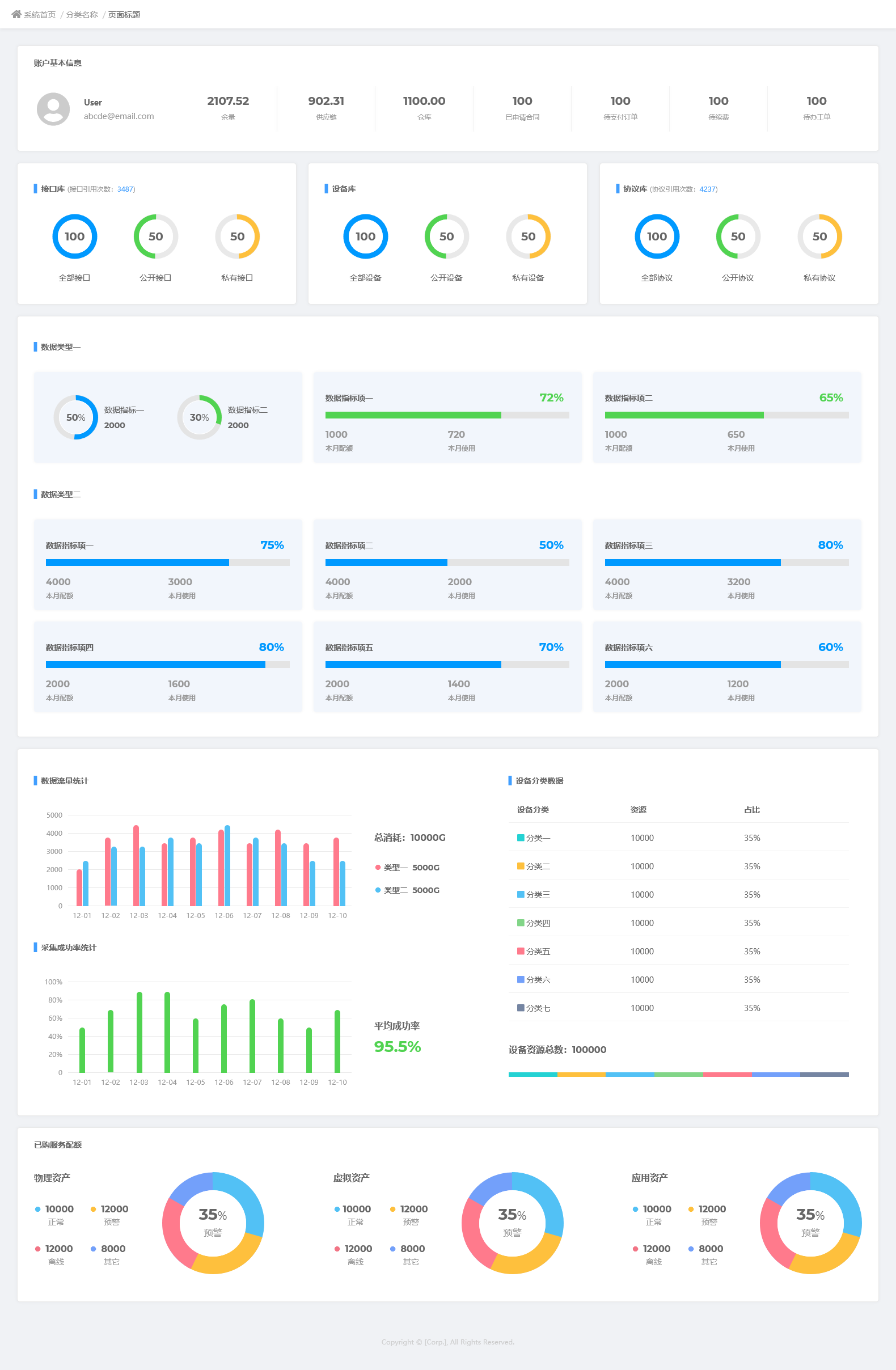This screenshot has width=896, height=1370.
Task: Click the 物理资产 donut chart
Action: (x=213, y=1223)
